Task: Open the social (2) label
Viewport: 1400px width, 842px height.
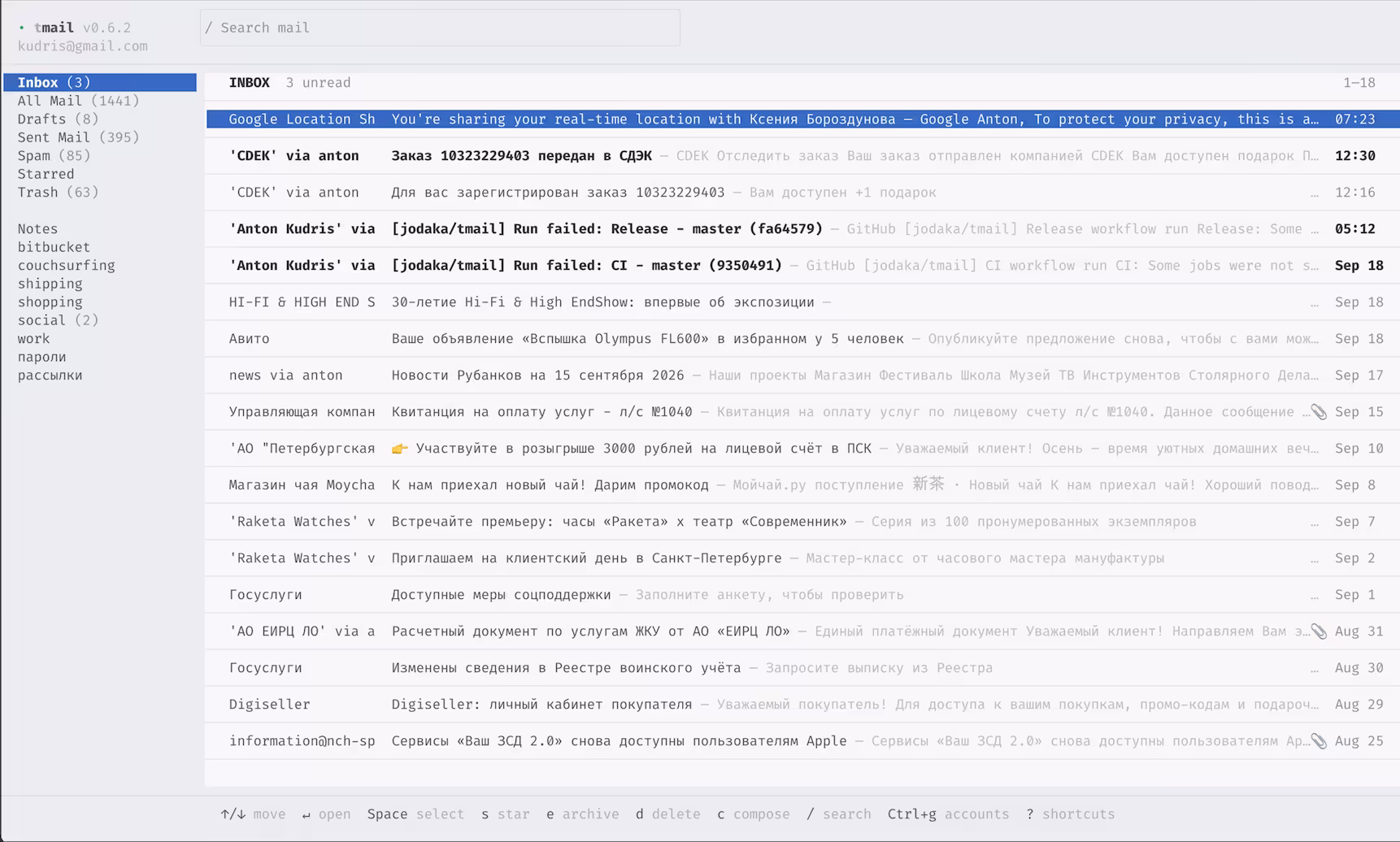Action: tap(58, 320)
